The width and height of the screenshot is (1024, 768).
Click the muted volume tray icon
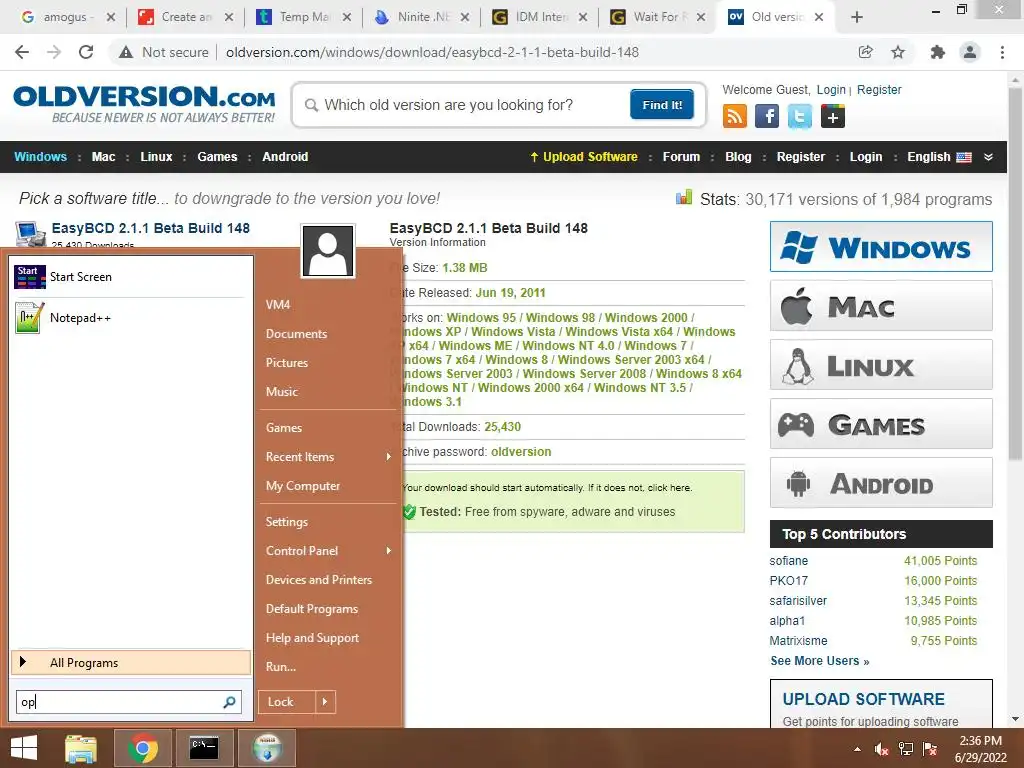pyautogui.click(x=881, y=749)
